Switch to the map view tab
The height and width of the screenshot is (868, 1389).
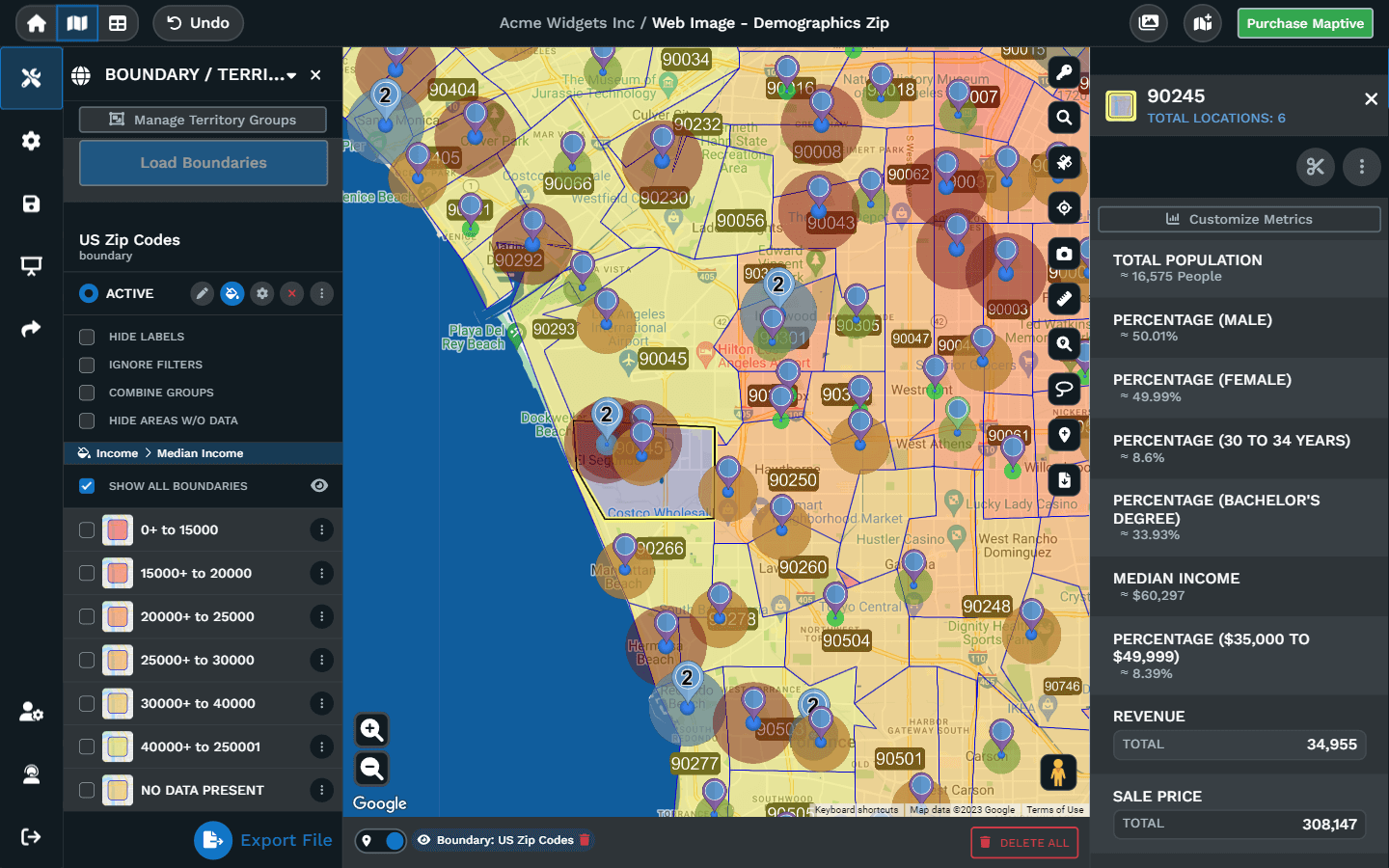click(77, 23)
